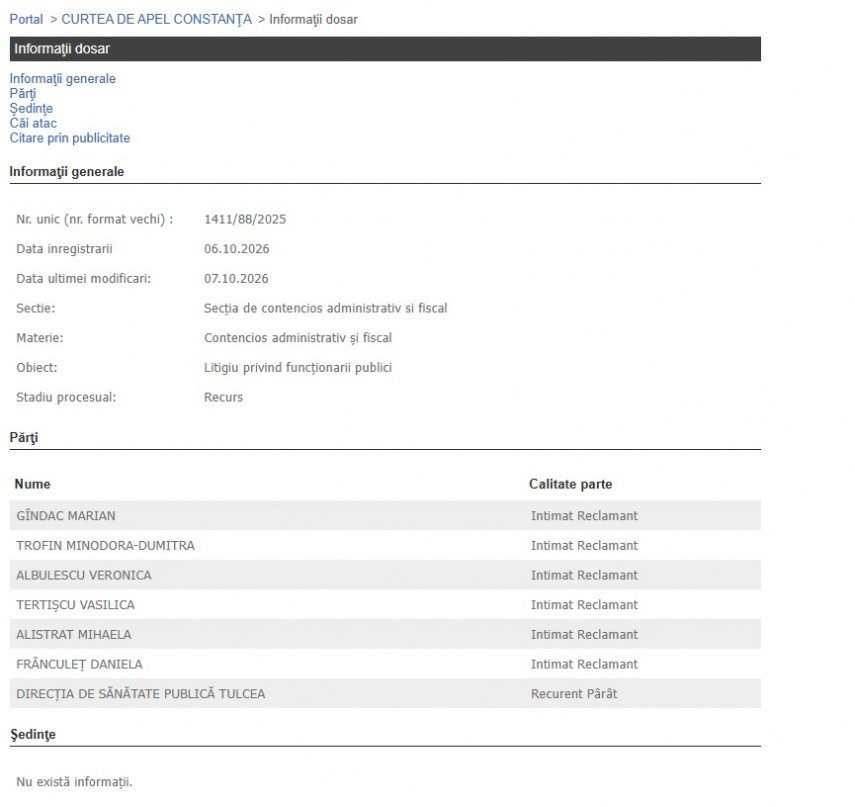Click Intimat Reclamant for FRÂNCULEȚ DANIELA
The width and height of the screenshot is (855, 807).
click(584, 664)
